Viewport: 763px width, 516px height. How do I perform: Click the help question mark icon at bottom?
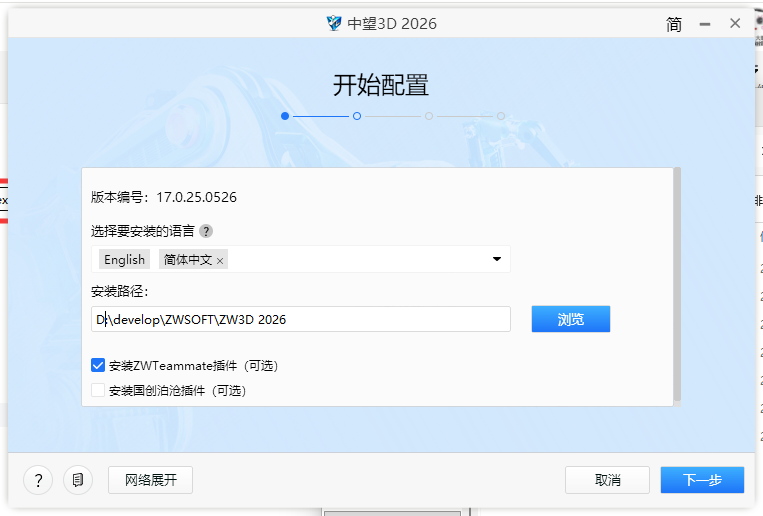(x=38, y=480)
